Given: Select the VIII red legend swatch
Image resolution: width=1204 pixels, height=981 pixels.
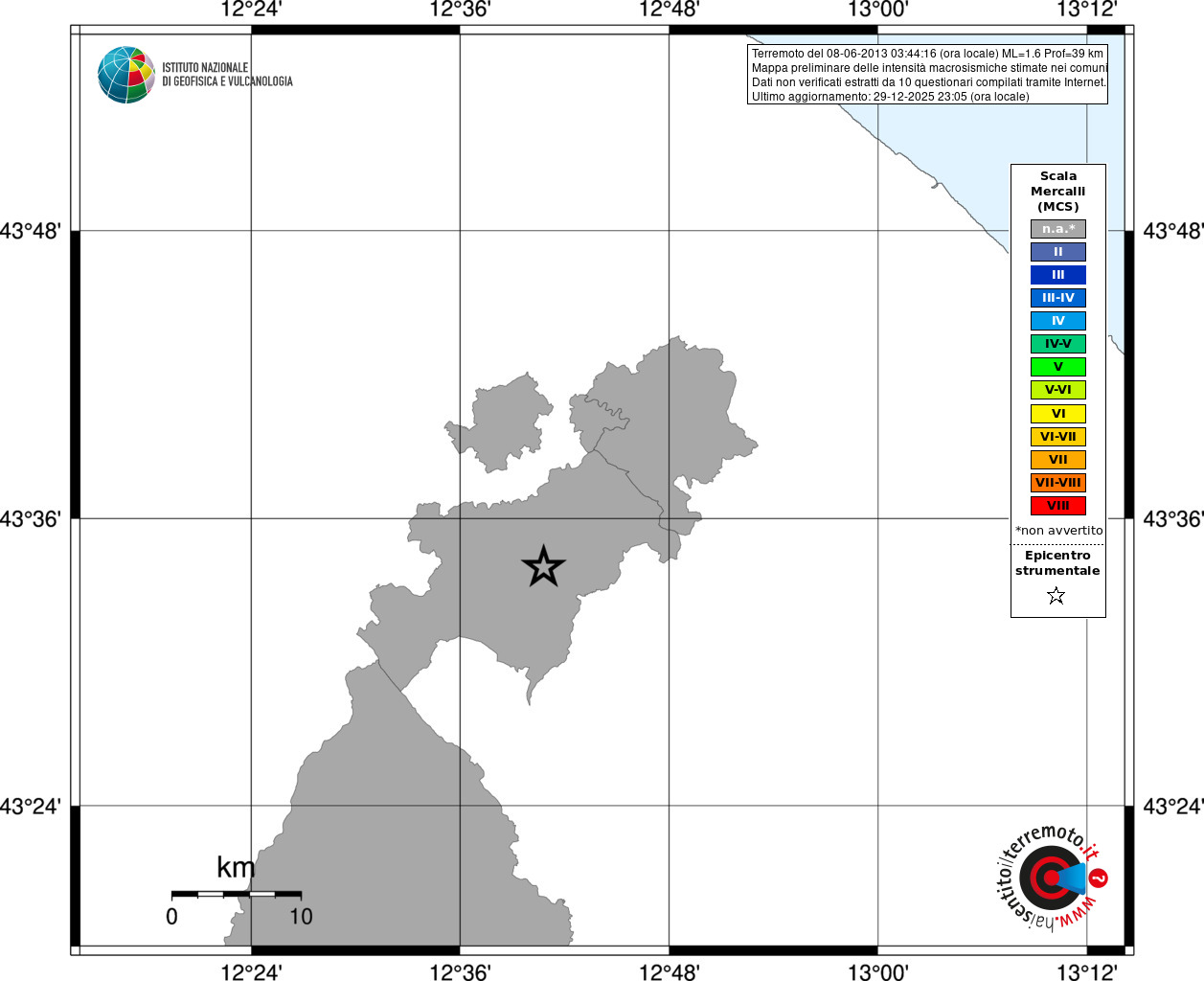Looking at the screenshot, I should (1058, 506).
